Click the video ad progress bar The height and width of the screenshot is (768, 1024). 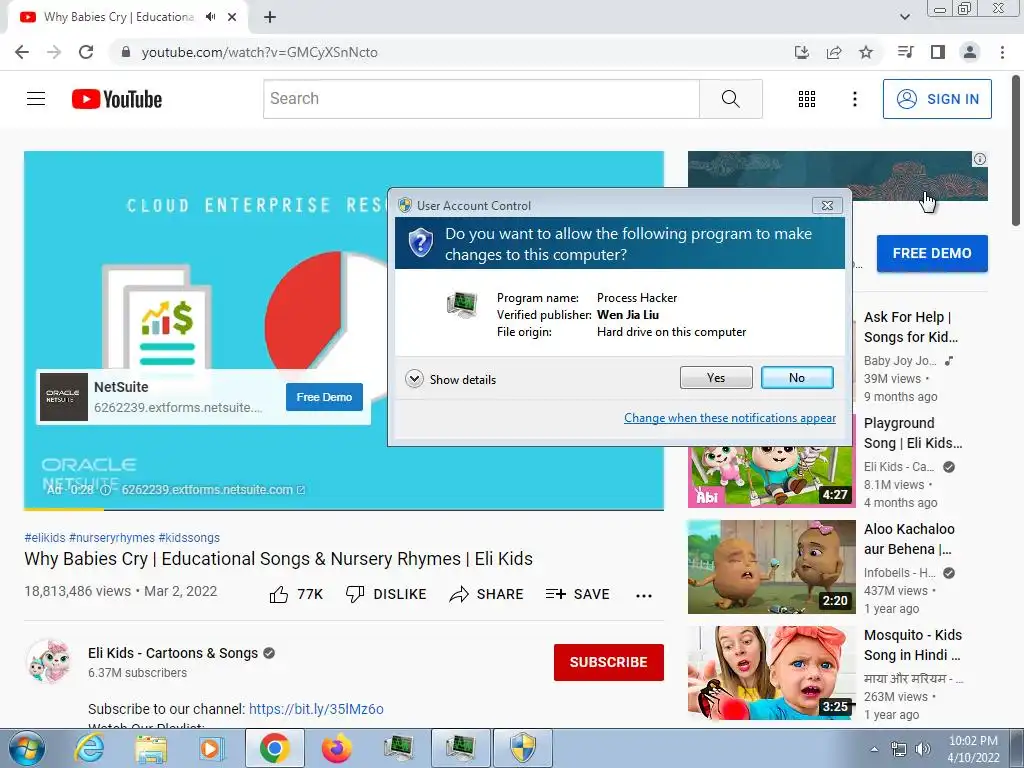pos(344,509)
